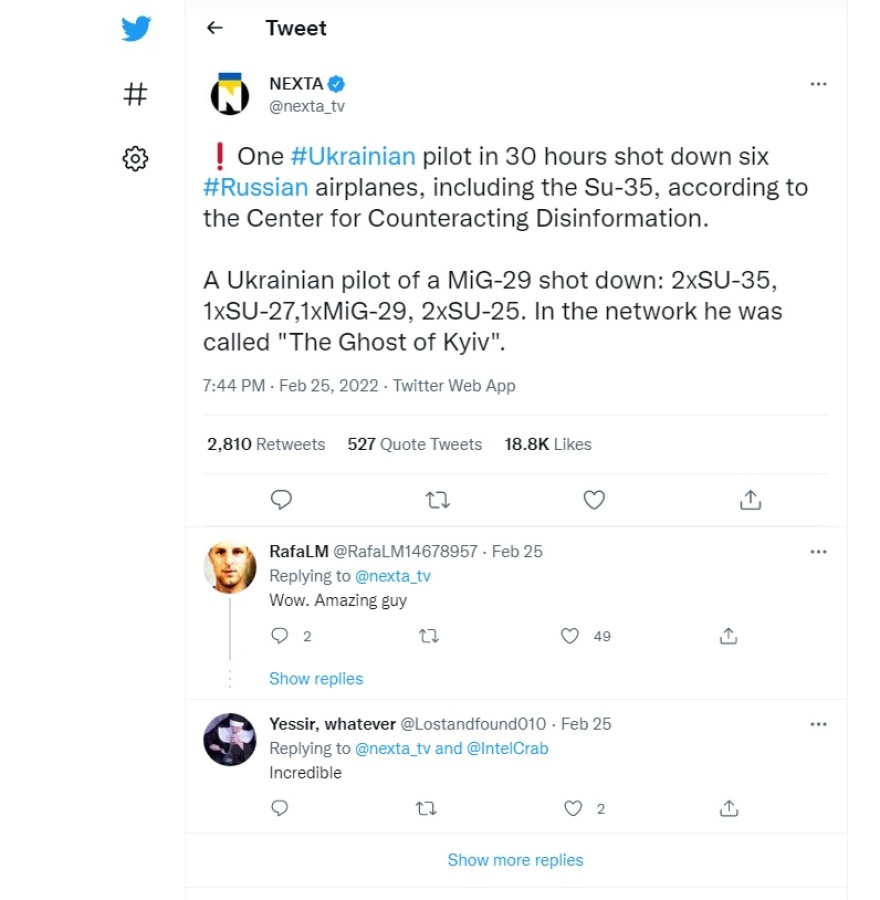Go back with the left arrow
Screen dimensions: 880x900
tap(214, 28)
